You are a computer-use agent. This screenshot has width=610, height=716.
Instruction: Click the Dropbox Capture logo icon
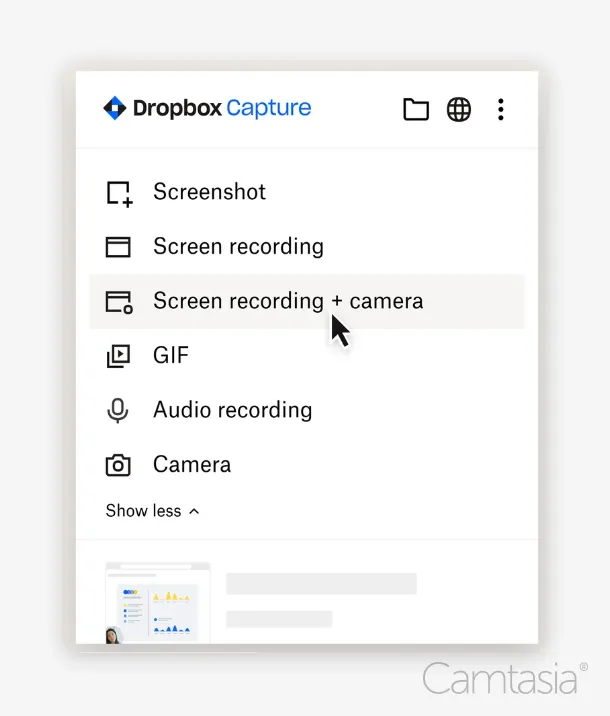(115, 108)
